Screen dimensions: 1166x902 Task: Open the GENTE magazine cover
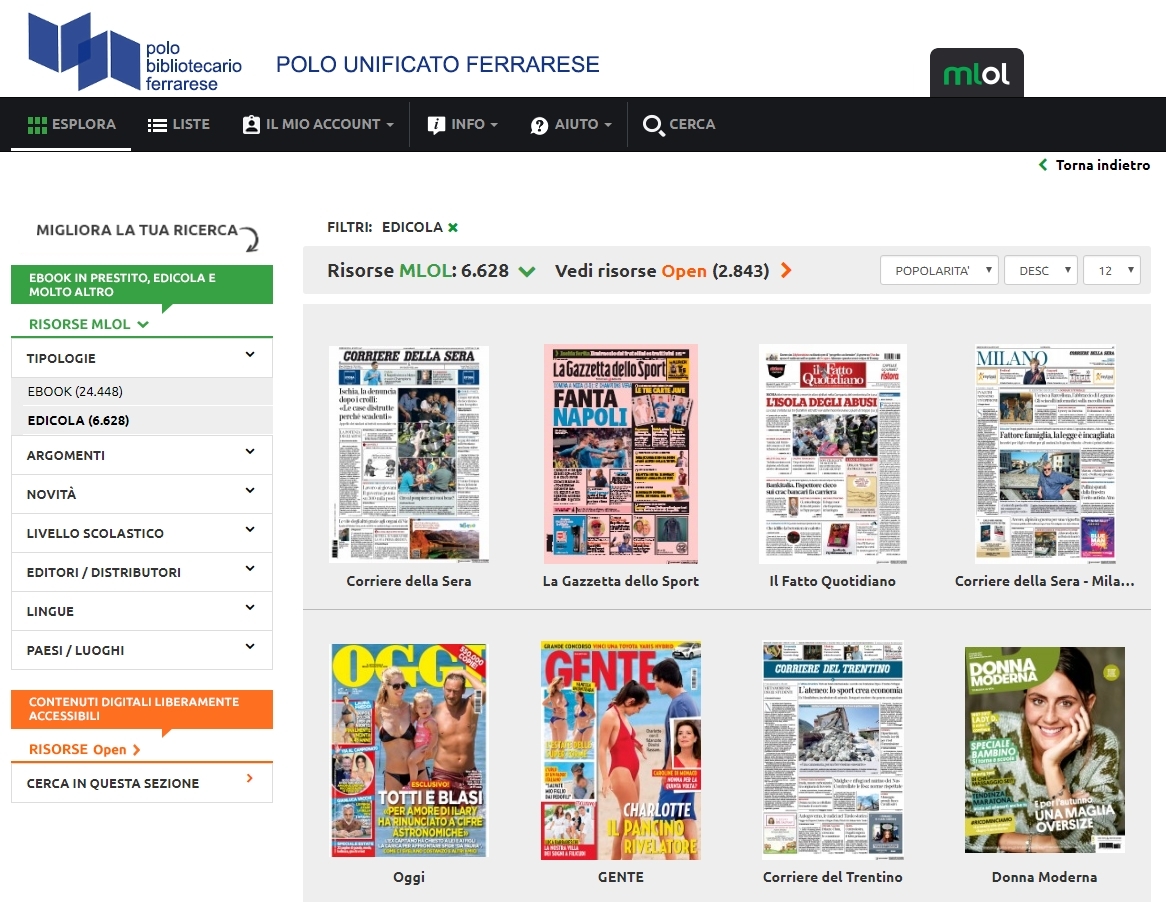tap(620, 750)
